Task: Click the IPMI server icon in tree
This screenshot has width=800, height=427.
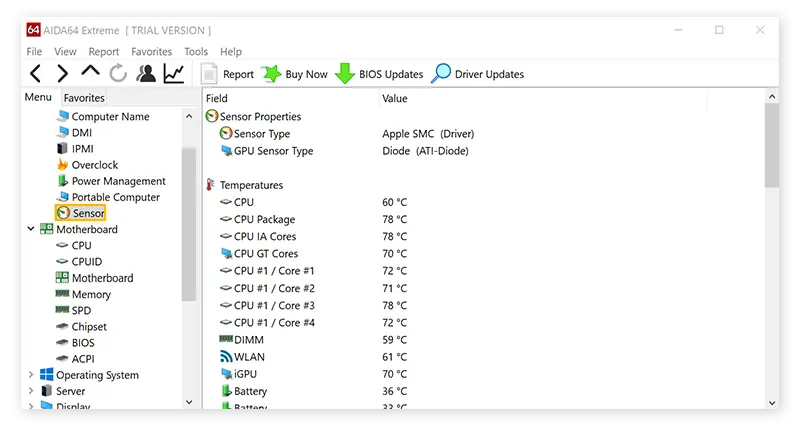Action: click(62, 148)
